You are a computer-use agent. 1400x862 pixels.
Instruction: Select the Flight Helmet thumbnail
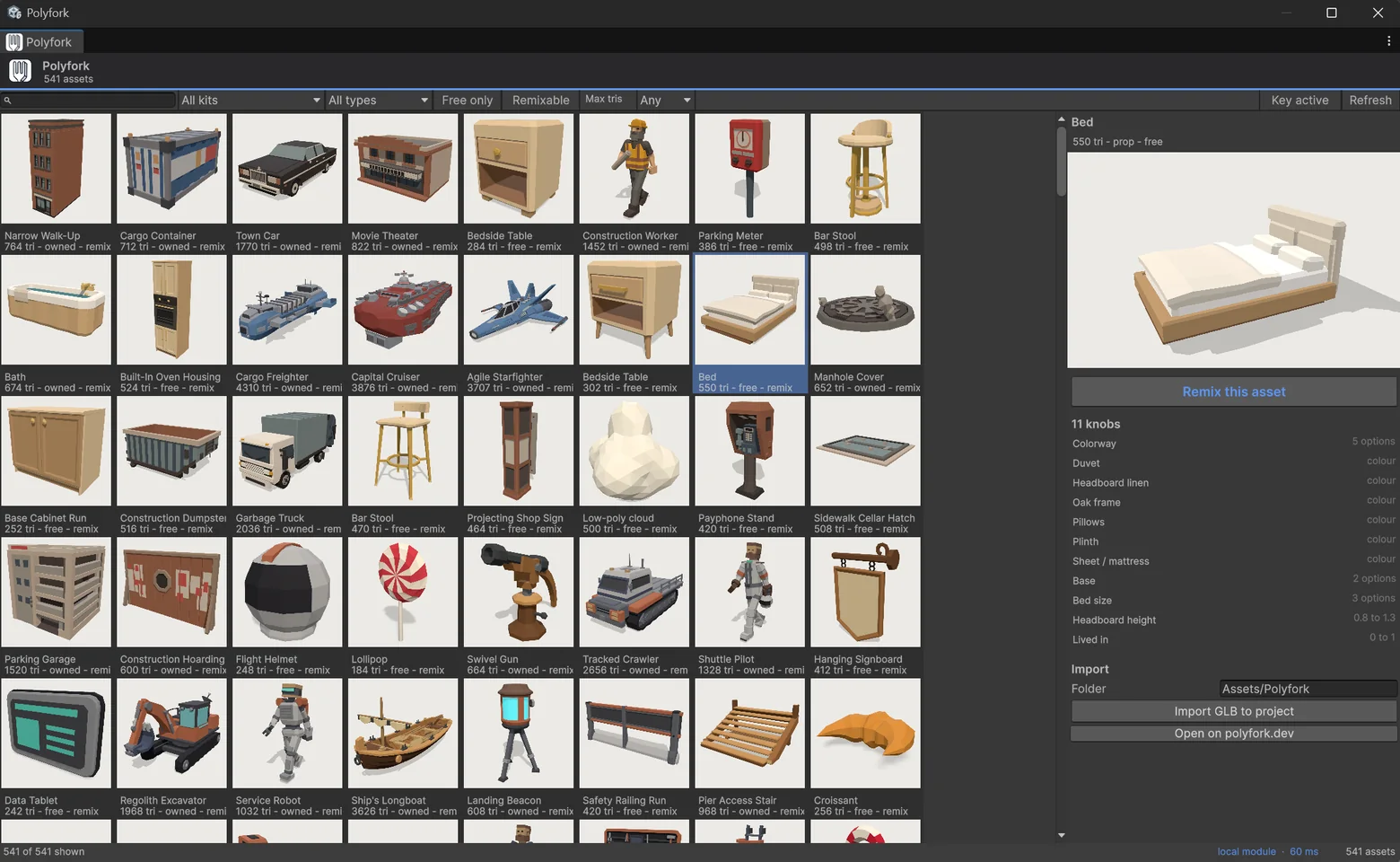[287, 592]
